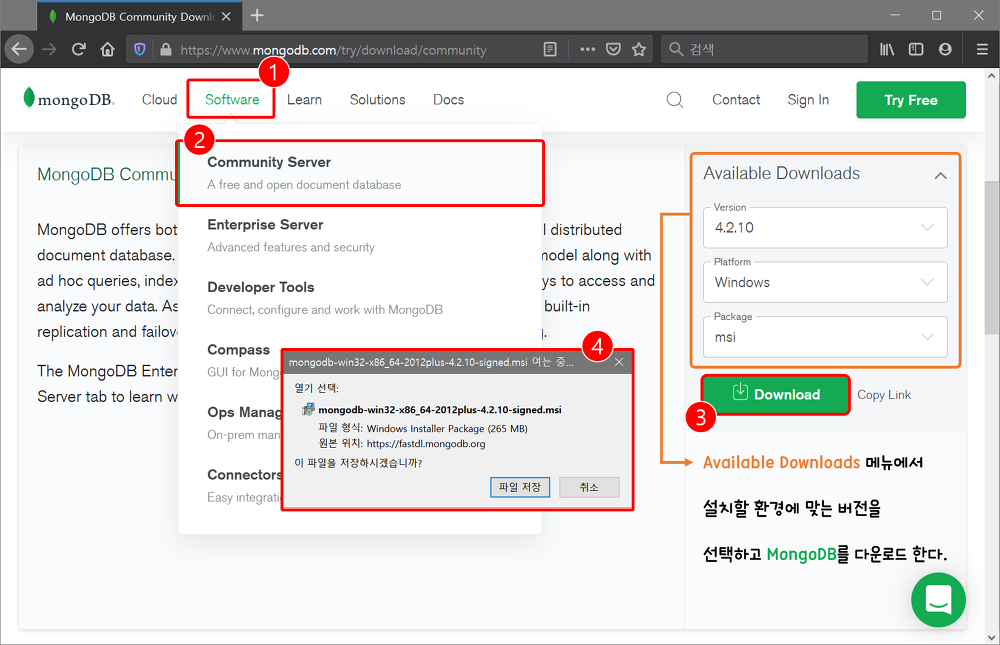Open the Library icon in toolbar

coord(887,49)
